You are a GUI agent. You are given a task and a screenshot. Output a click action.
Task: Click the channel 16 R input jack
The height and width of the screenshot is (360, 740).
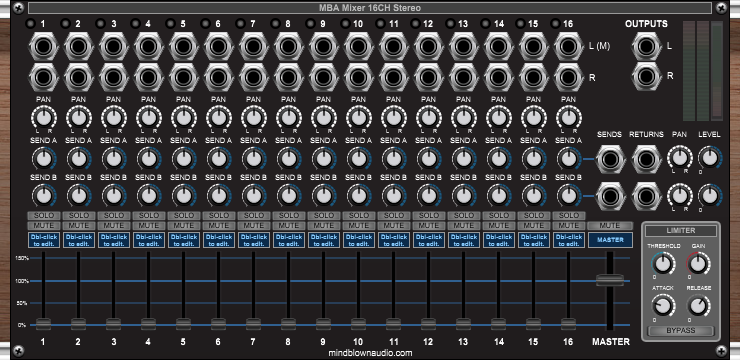pos(569,77)
